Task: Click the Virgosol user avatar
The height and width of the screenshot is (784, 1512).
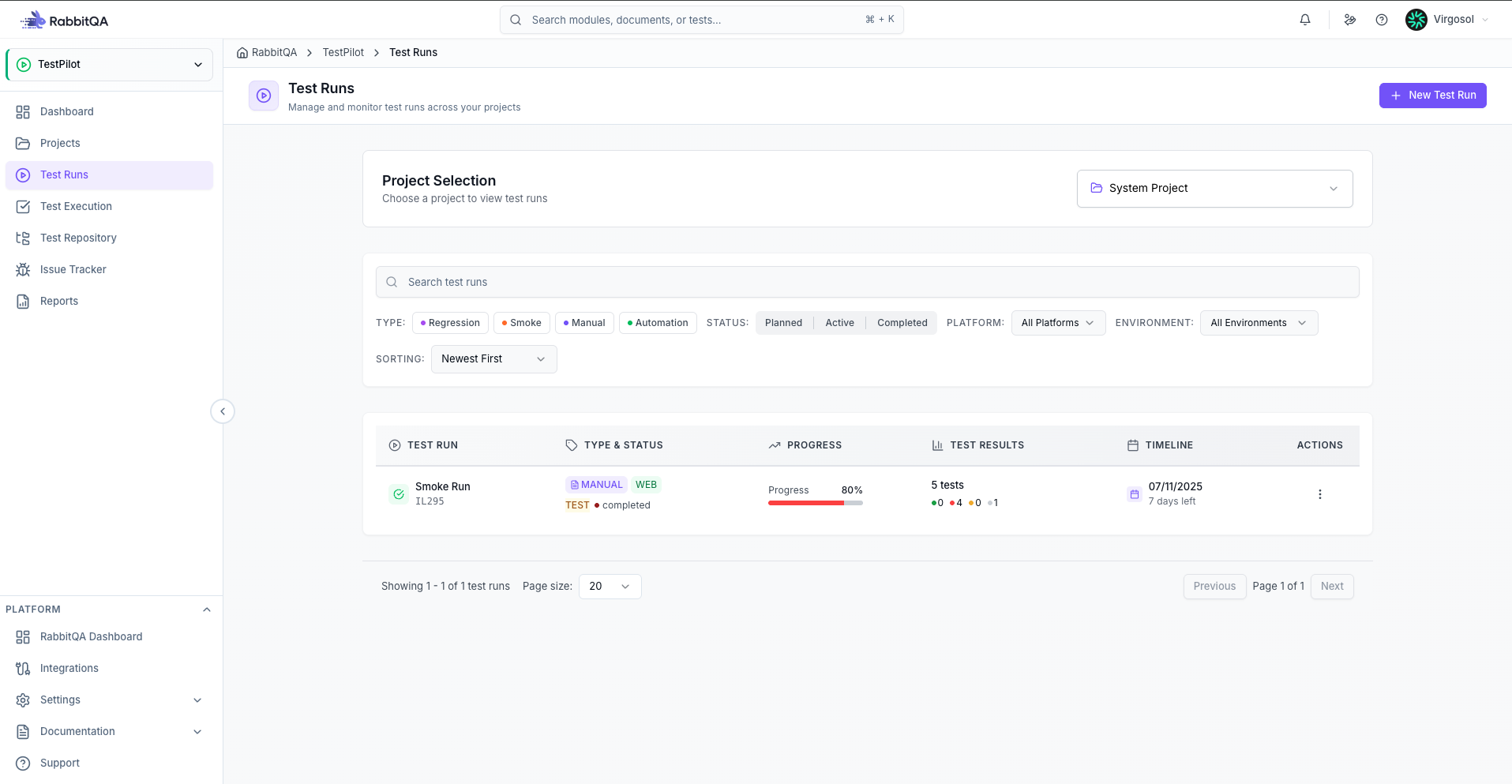Action: [x=1416, y=20]
